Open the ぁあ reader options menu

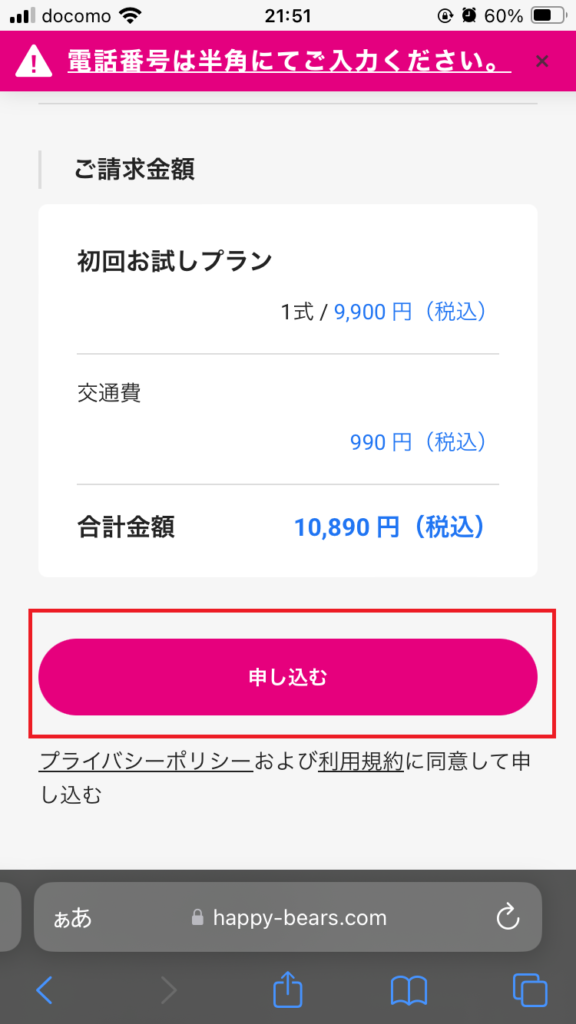tap(72, 918)
